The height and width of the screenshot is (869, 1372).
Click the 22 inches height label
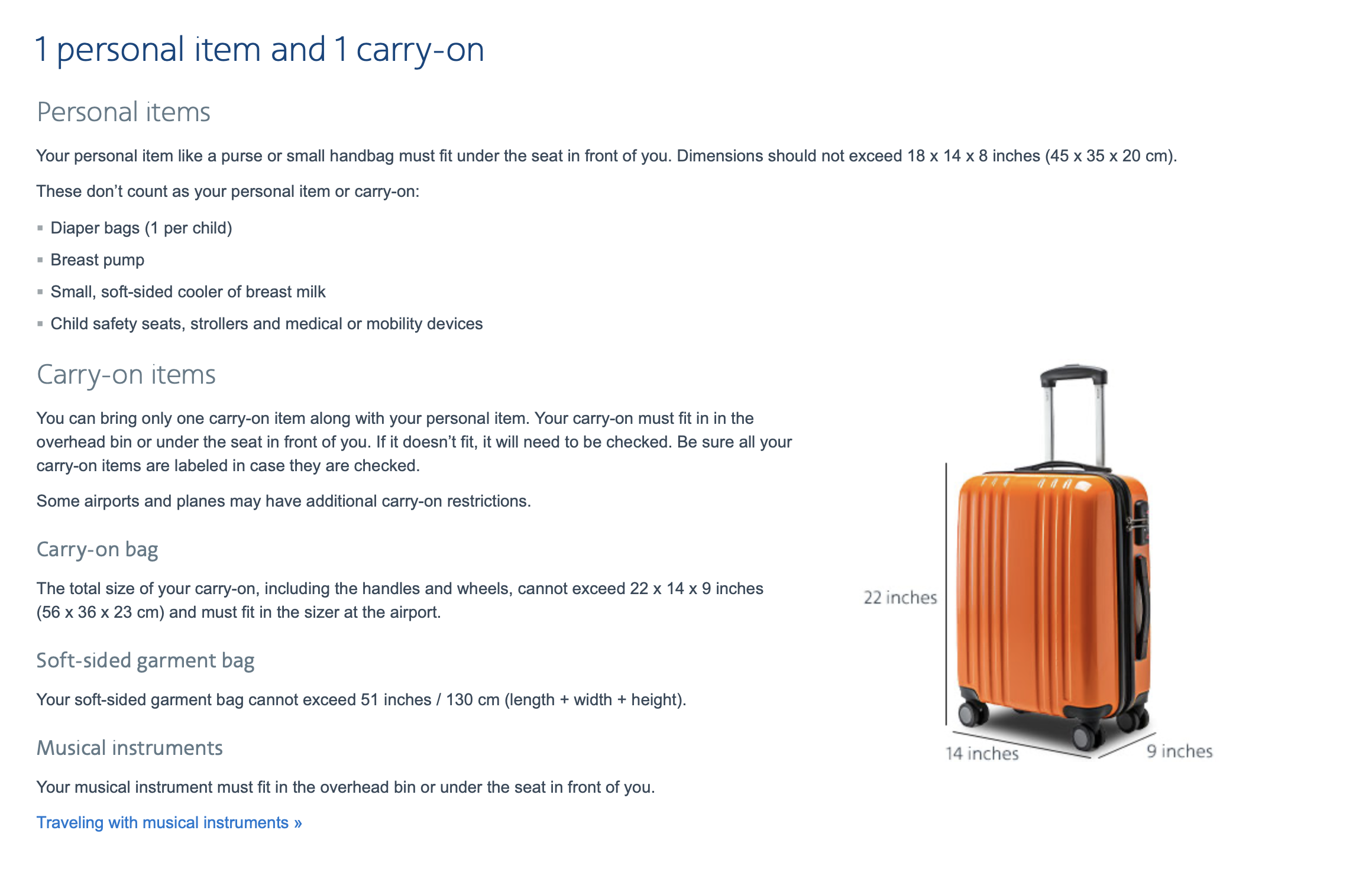[x=900, y=598]
